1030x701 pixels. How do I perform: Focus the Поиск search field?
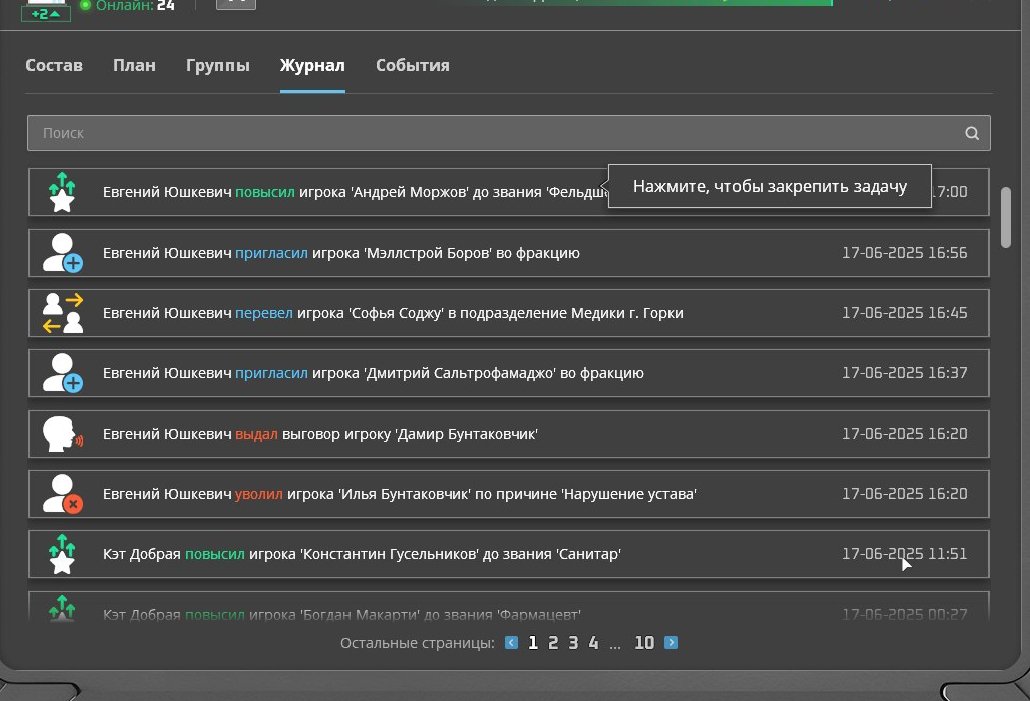[508, 133]
